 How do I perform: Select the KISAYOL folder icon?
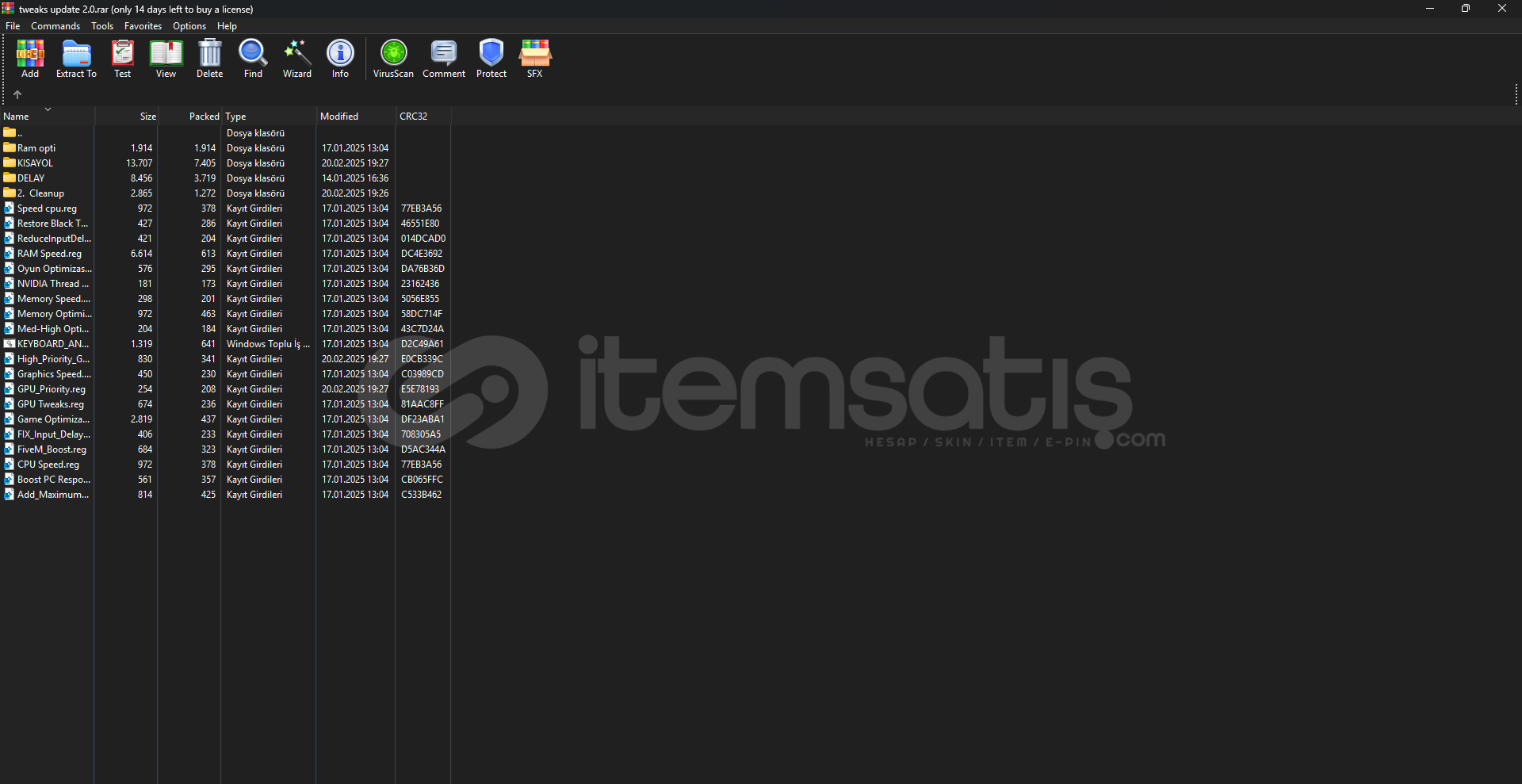10,163
